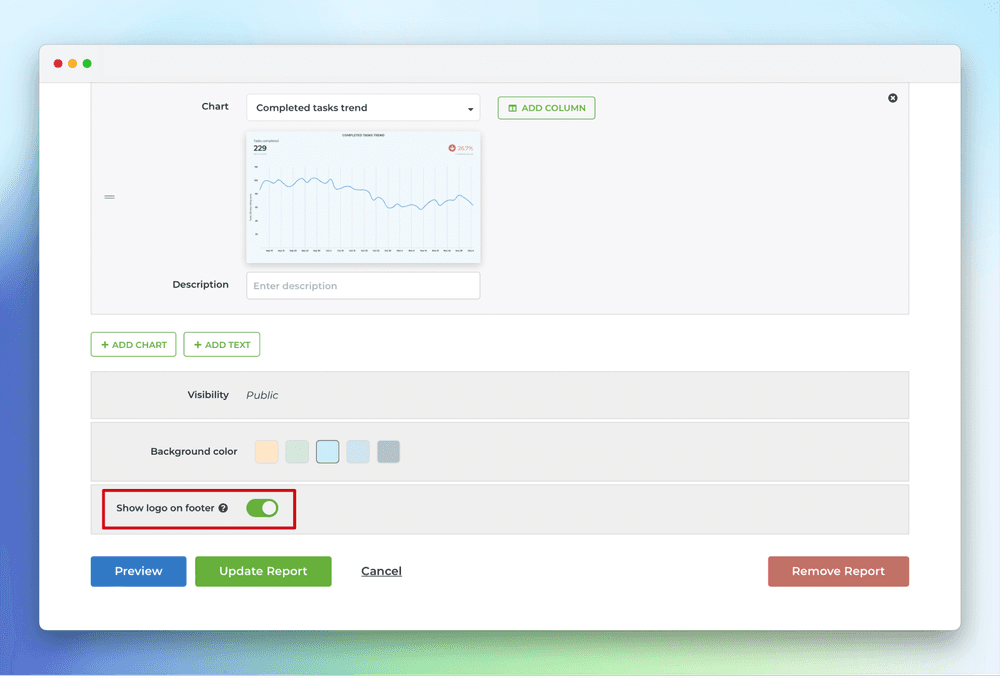Click the 229 tasks completed value in chart
The height and width of the screenshot is (684, 1000).
(x=260, y=148)
